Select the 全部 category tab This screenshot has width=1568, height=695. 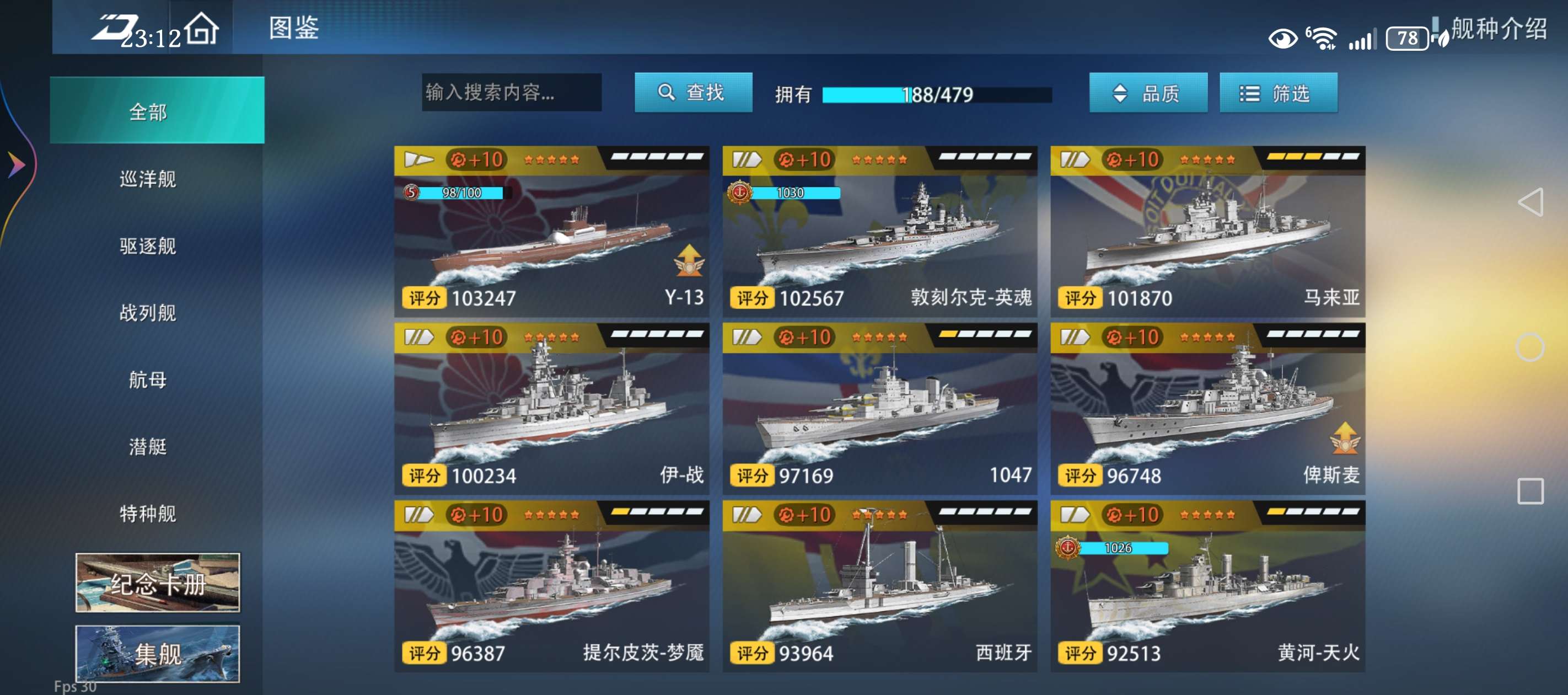157,111
